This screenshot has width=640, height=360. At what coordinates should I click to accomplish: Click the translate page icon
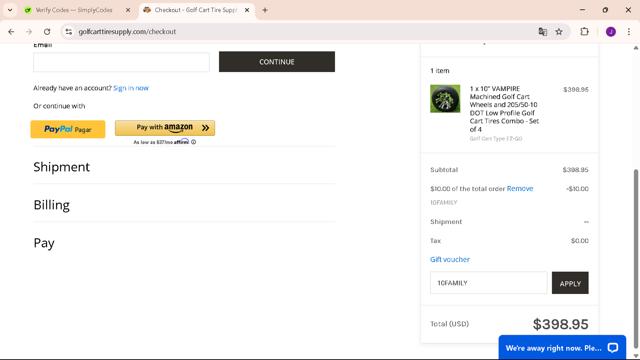542,31
